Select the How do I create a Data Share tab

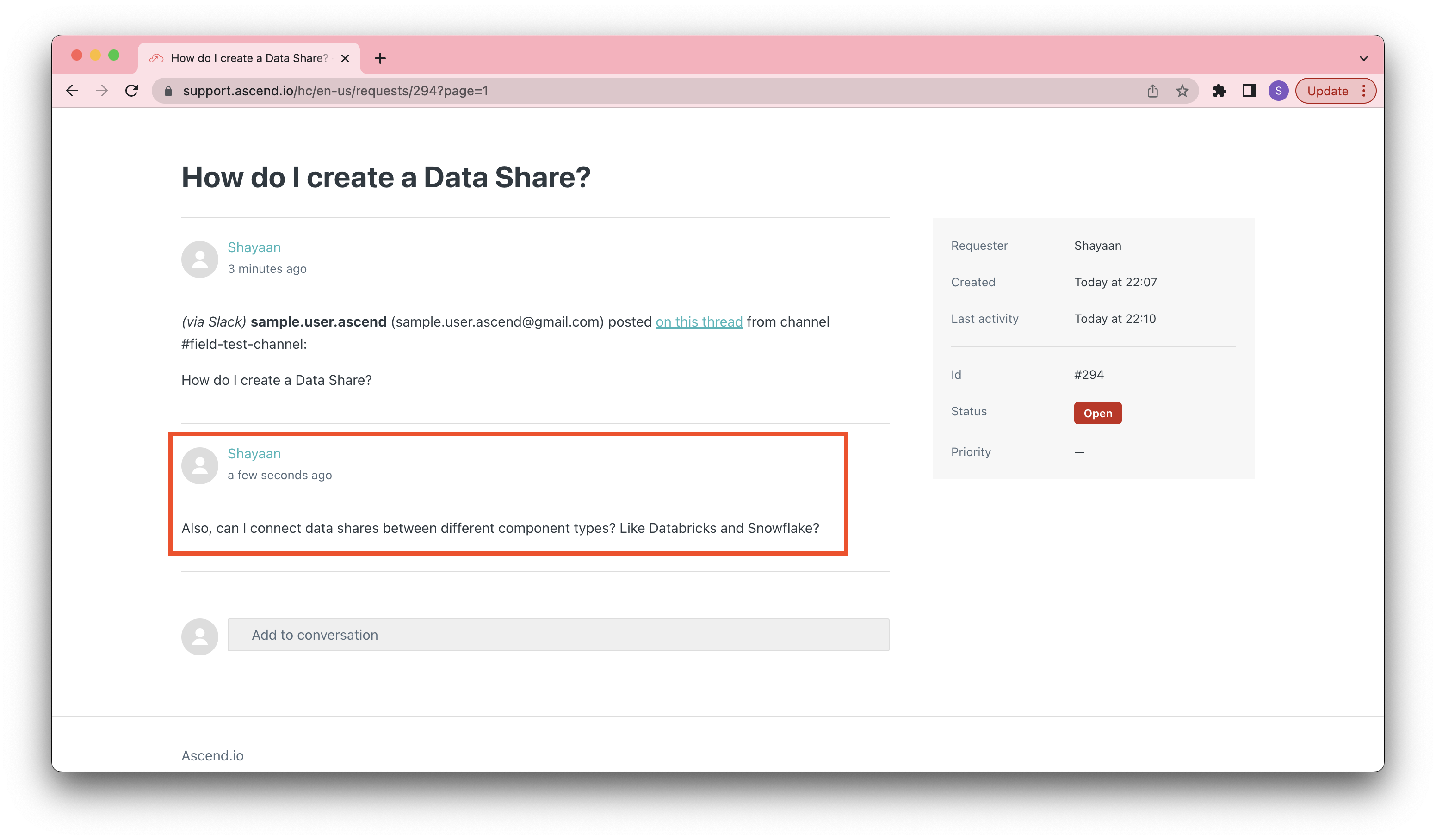[x=249, y=58]
